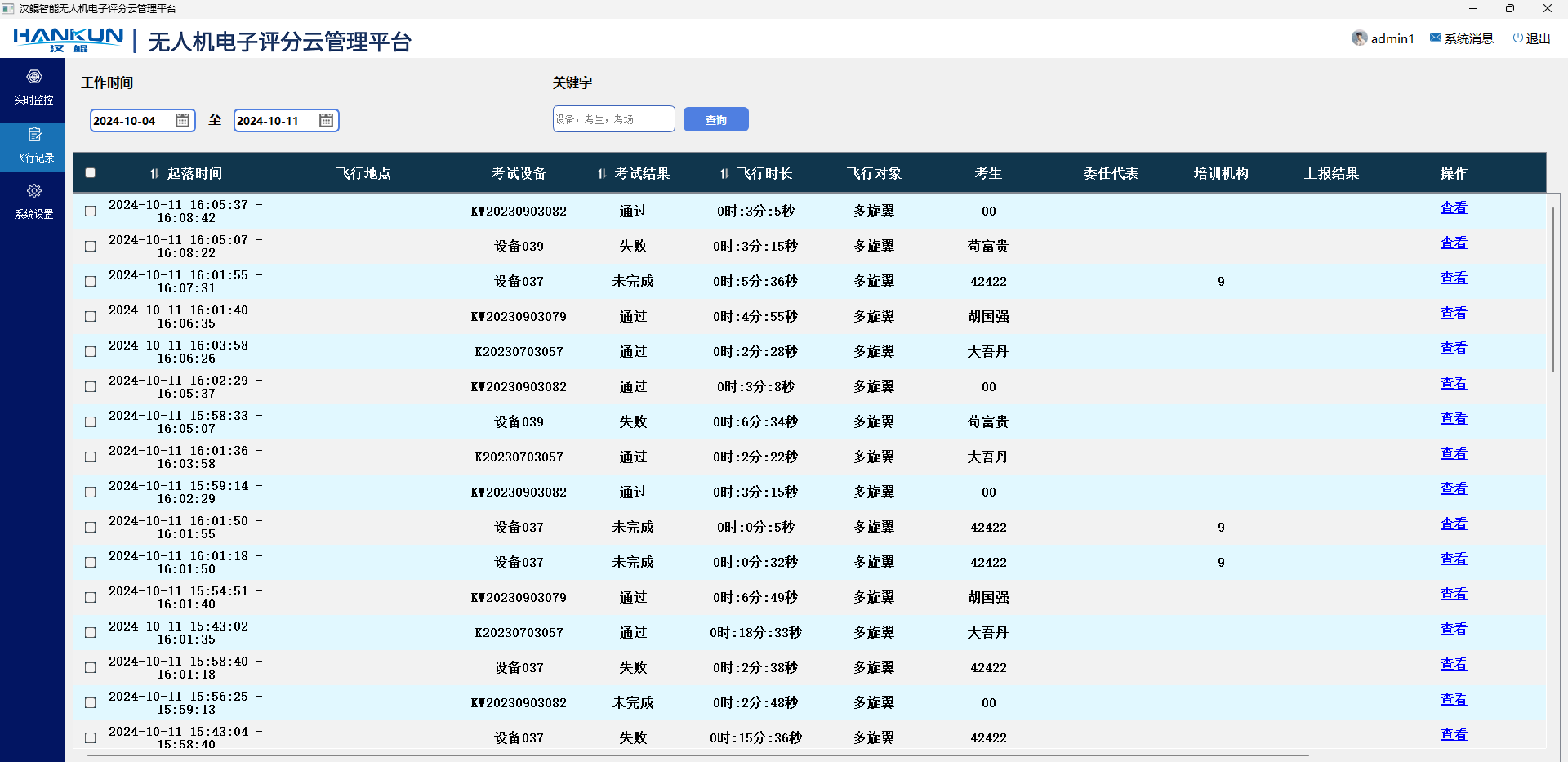
Task: Open start date calendar picker for 2024-10-04
Action: pyautogui.click(x=183, y=121)
